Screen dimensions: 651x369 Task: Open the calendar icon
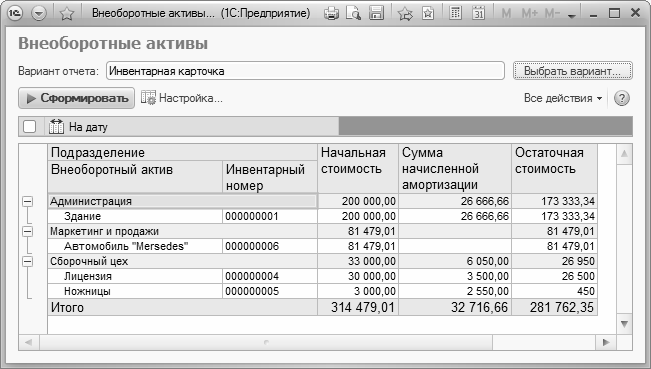(479, 14)
